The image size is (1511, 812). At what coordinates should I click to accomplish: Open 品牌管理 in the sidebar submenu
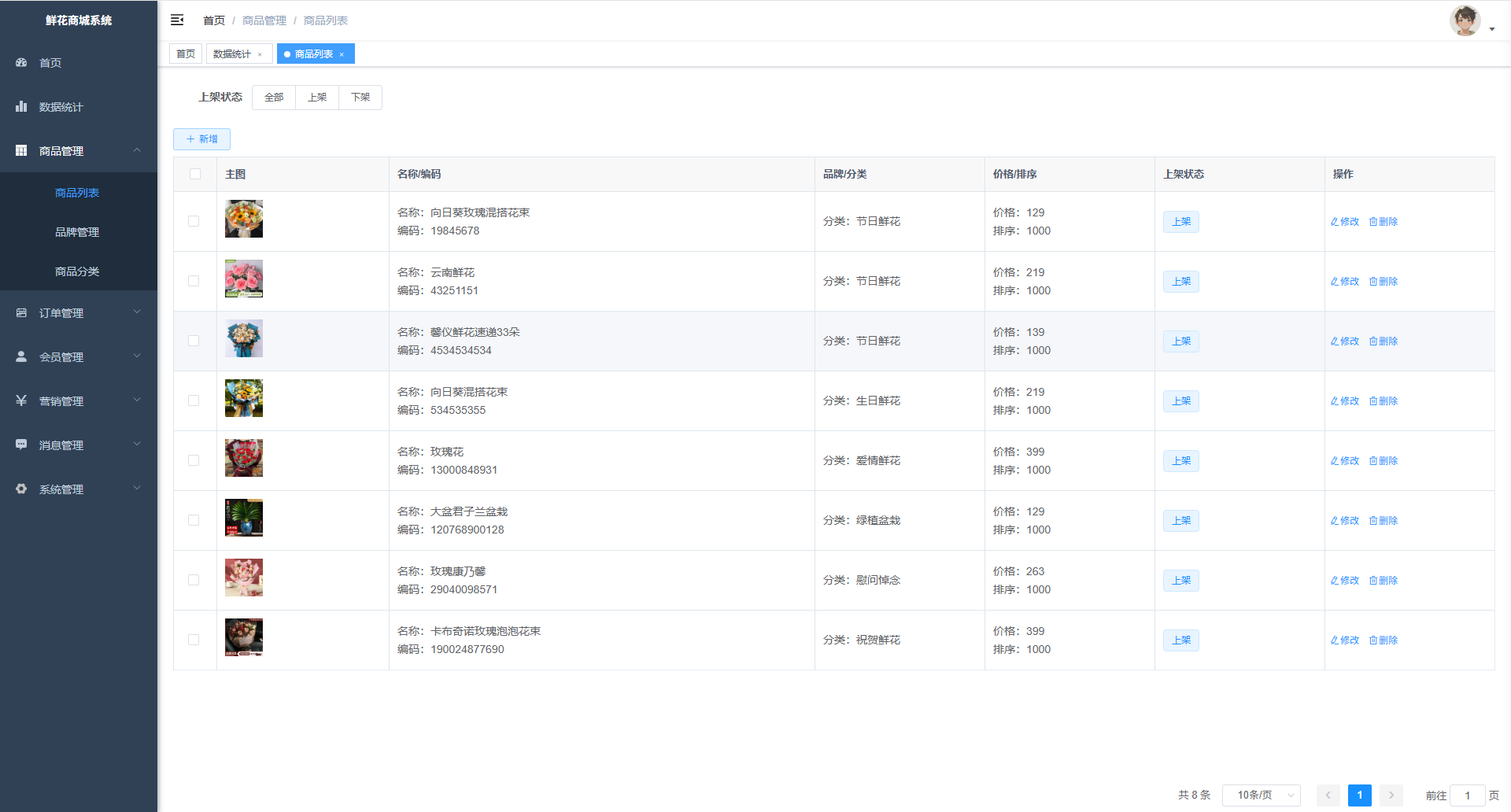pyautogui.click(x=77, y=232)
